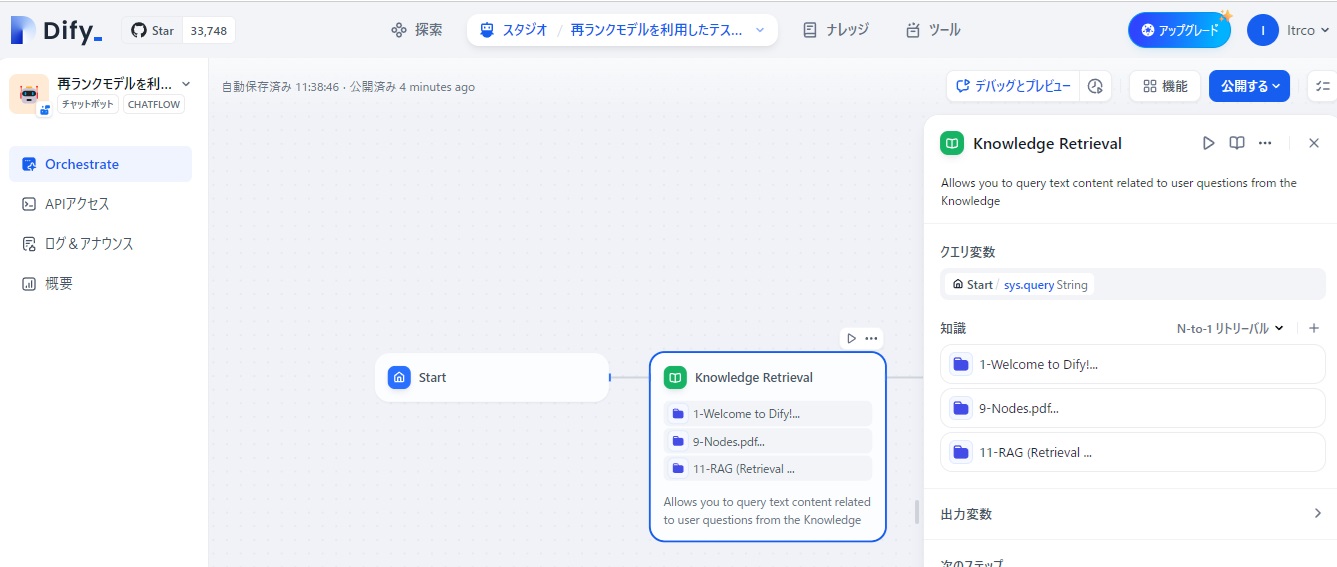Open run history clock icon

pyautogui.click(x=1095, y=86)
